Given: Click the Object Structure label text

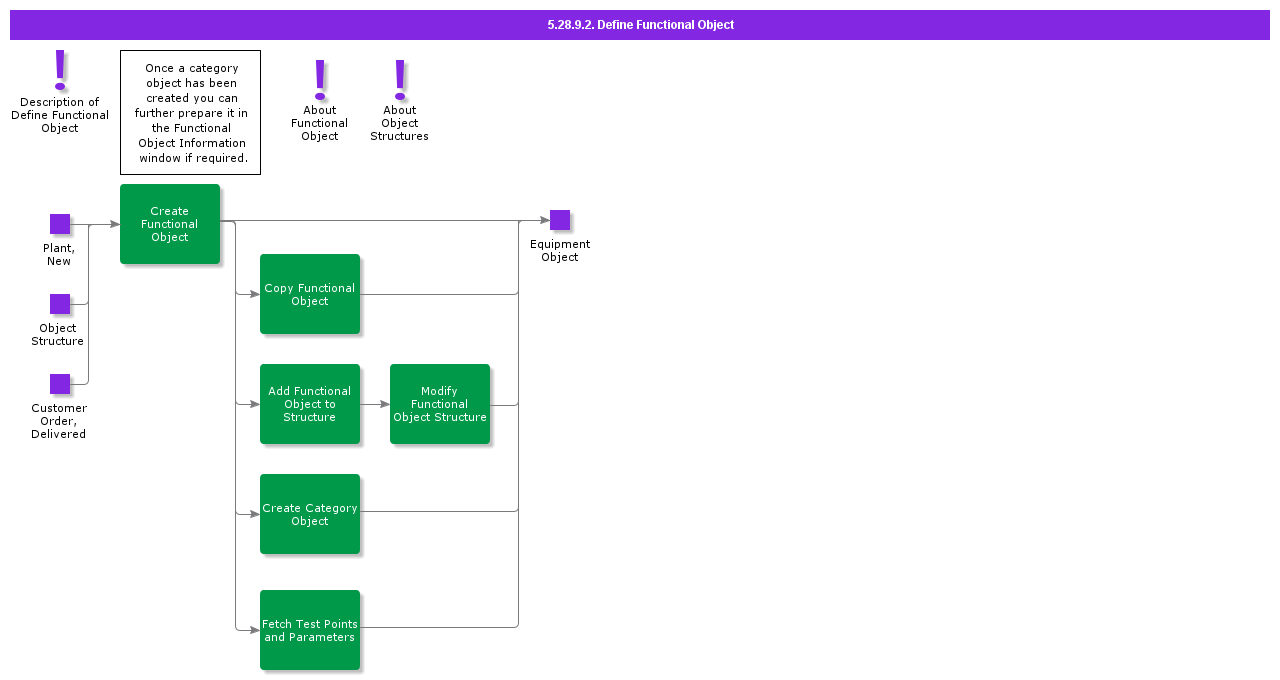Looking at the screenshot, I should [x=58, y=335].
